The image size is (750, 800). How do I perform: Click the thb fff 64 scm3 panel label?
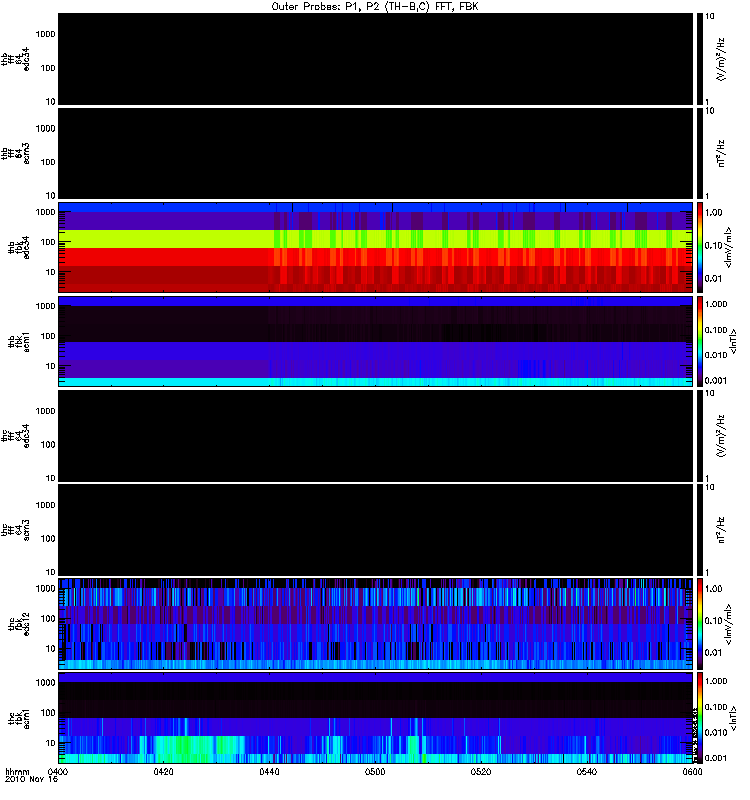pyautogui.click(x=15, y=153)
